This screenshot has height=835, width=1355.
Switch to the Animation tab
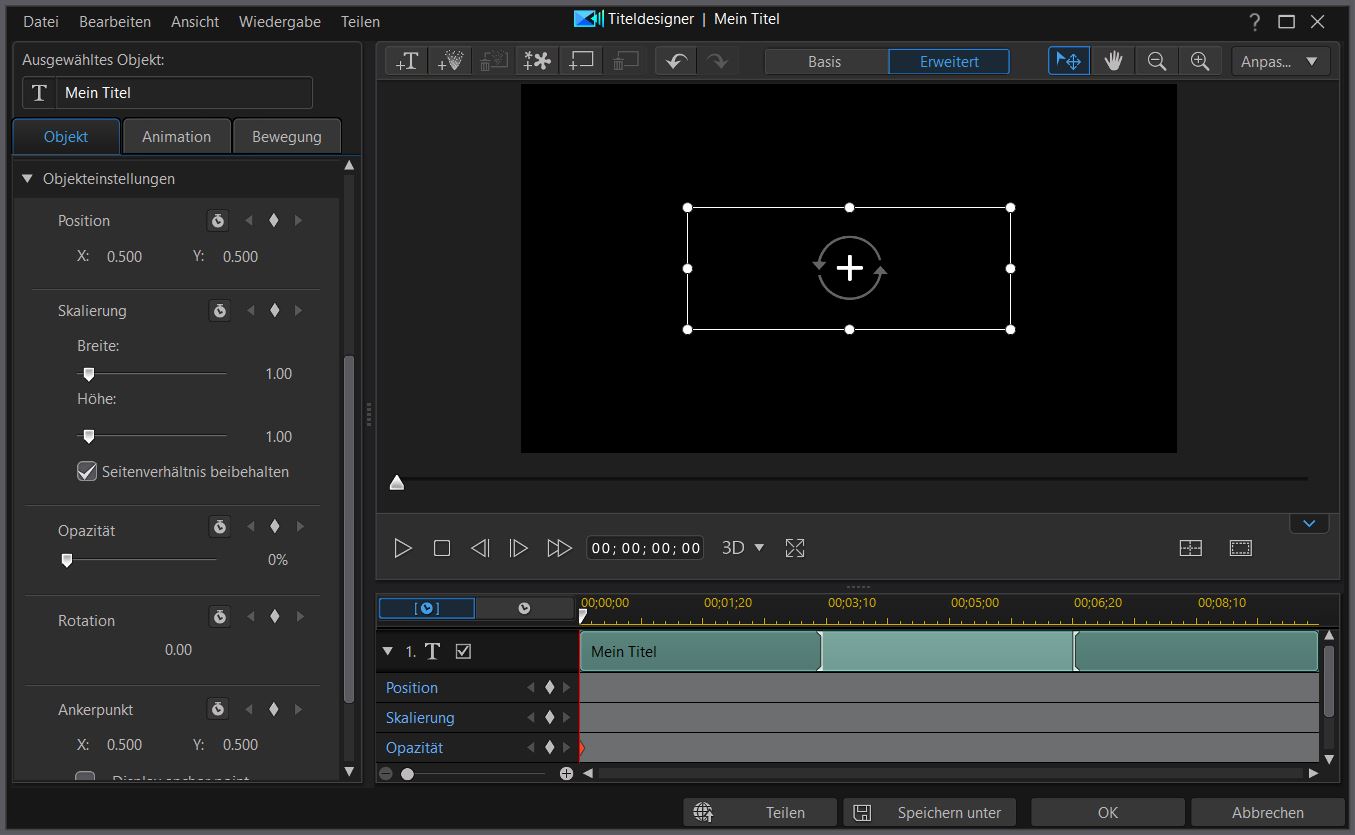coord(176,136)
